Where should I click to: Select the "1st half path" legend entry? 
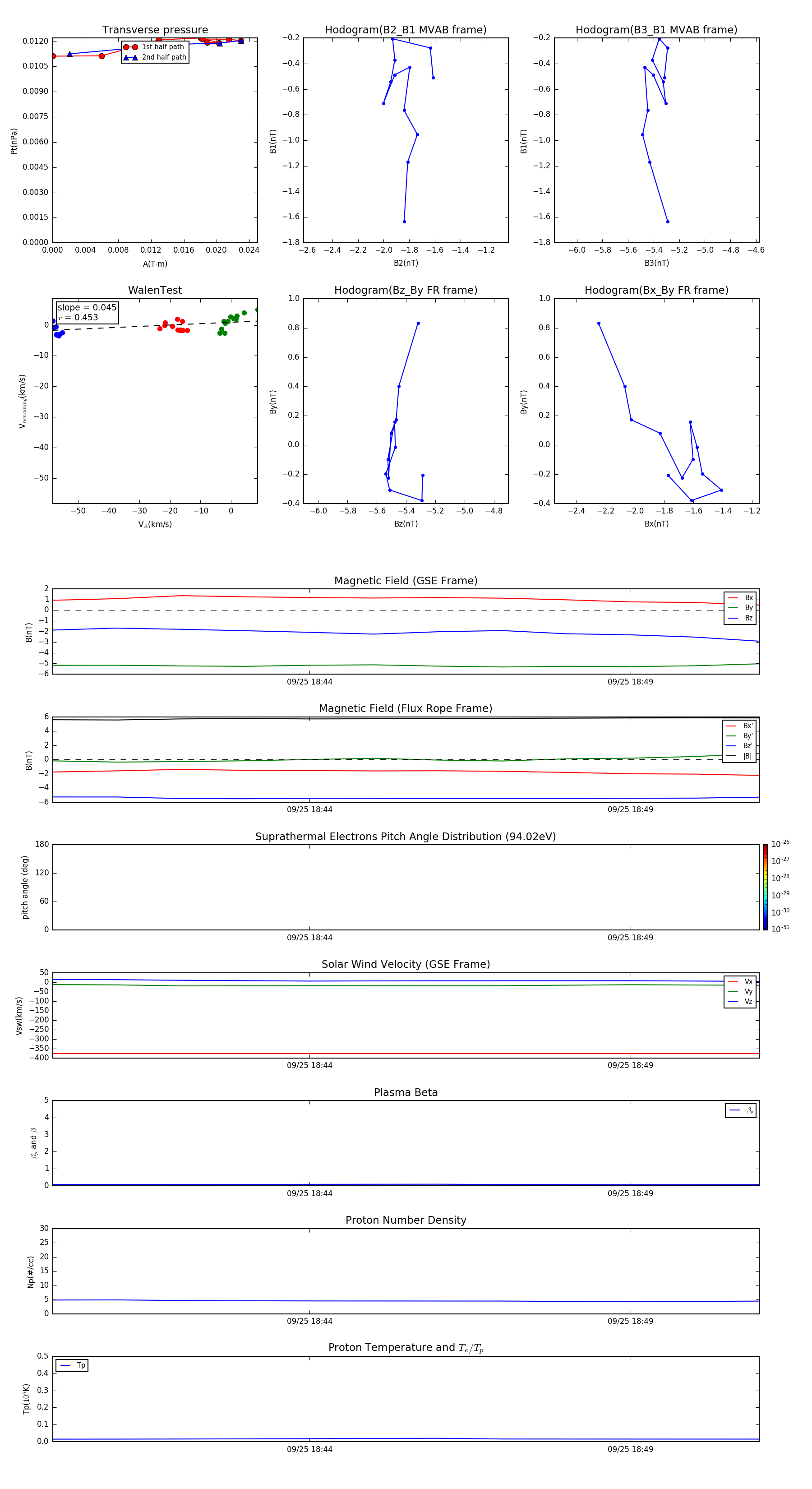(154, 47)
